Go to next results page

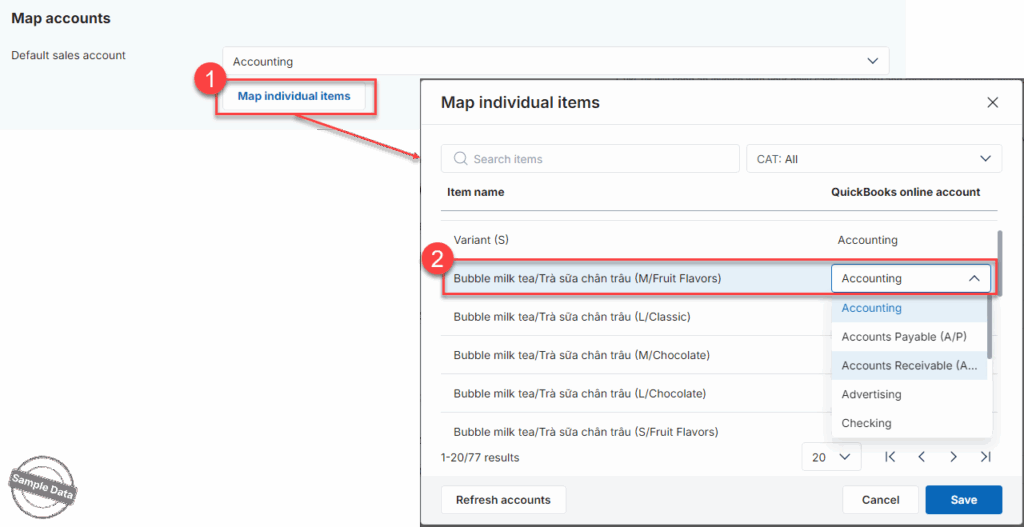click(x=954, y=457)
